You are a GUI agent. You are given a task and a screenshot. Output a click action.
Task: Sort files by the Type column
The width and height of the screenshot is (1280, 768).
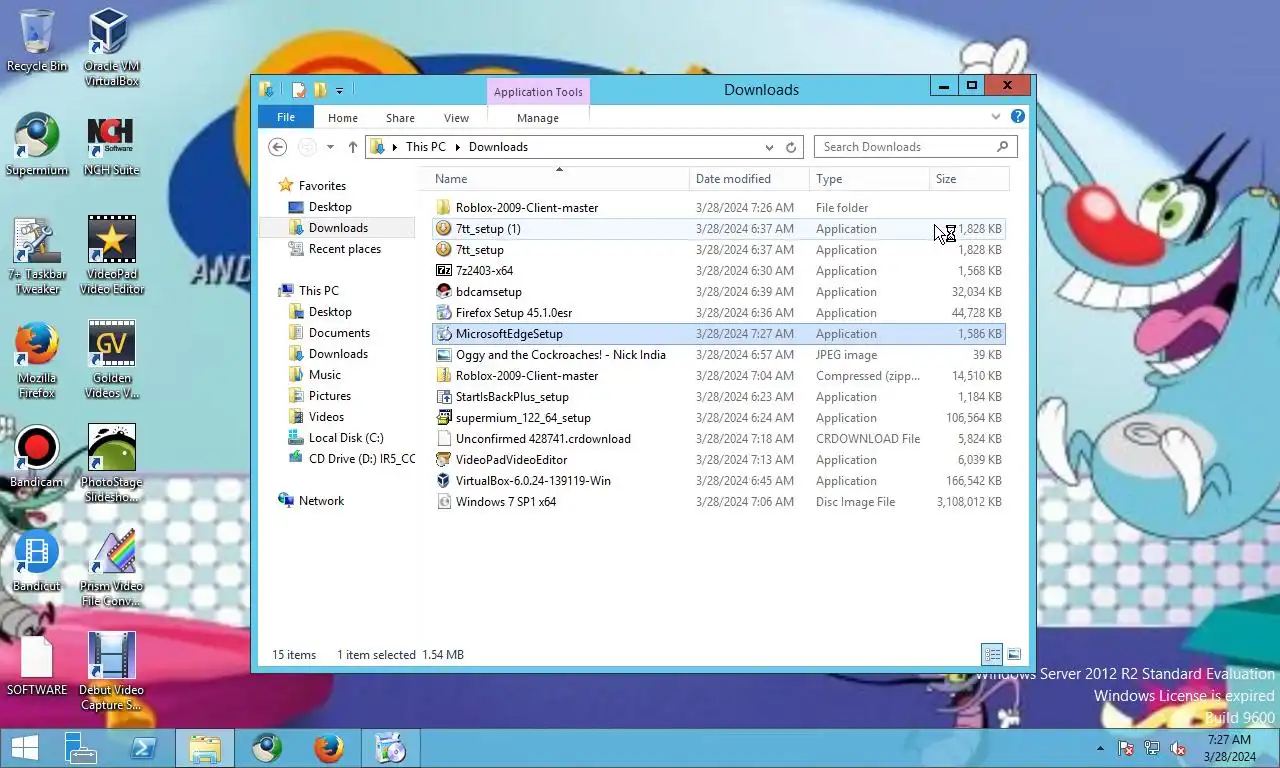pos(869,179)
